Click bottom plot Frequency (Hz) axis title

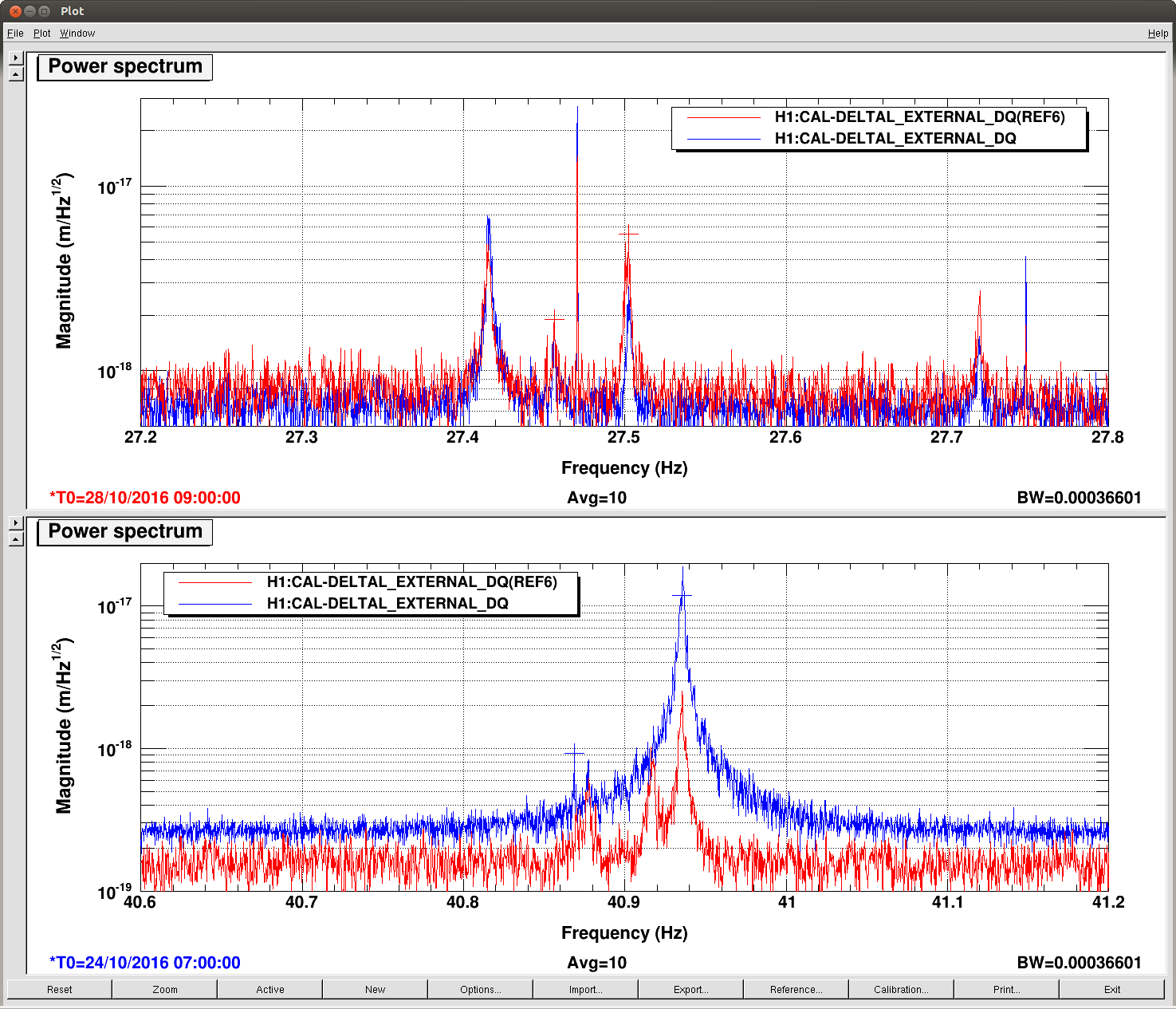[x=624, y=933]
